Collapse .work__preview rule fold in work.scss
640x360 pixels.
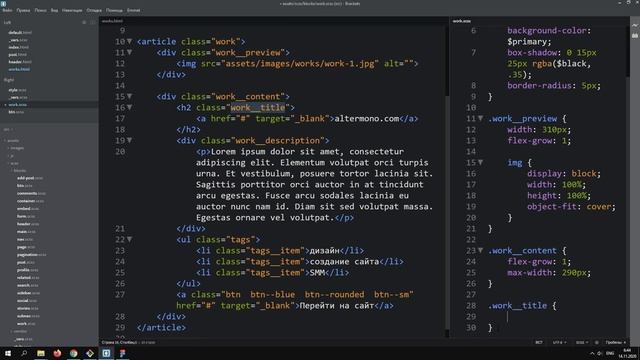click(480, 119)
